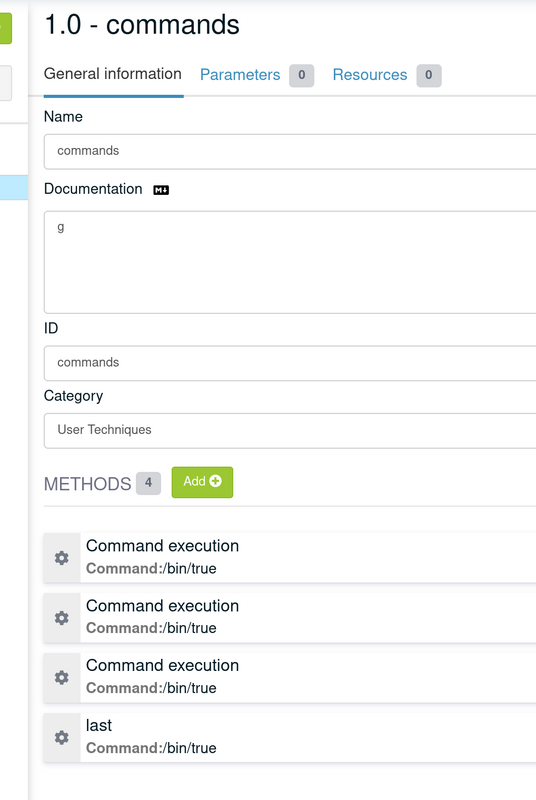536x800 pixels.
Task: Open the Category field User Techniques
Action: pyautogui.click(x=290, y=430)
